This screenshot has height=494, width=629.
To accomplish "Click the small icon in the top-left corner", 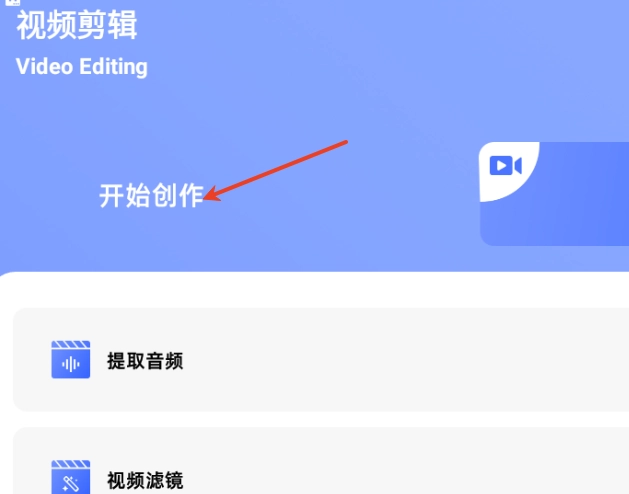I will tap(12, 2).
